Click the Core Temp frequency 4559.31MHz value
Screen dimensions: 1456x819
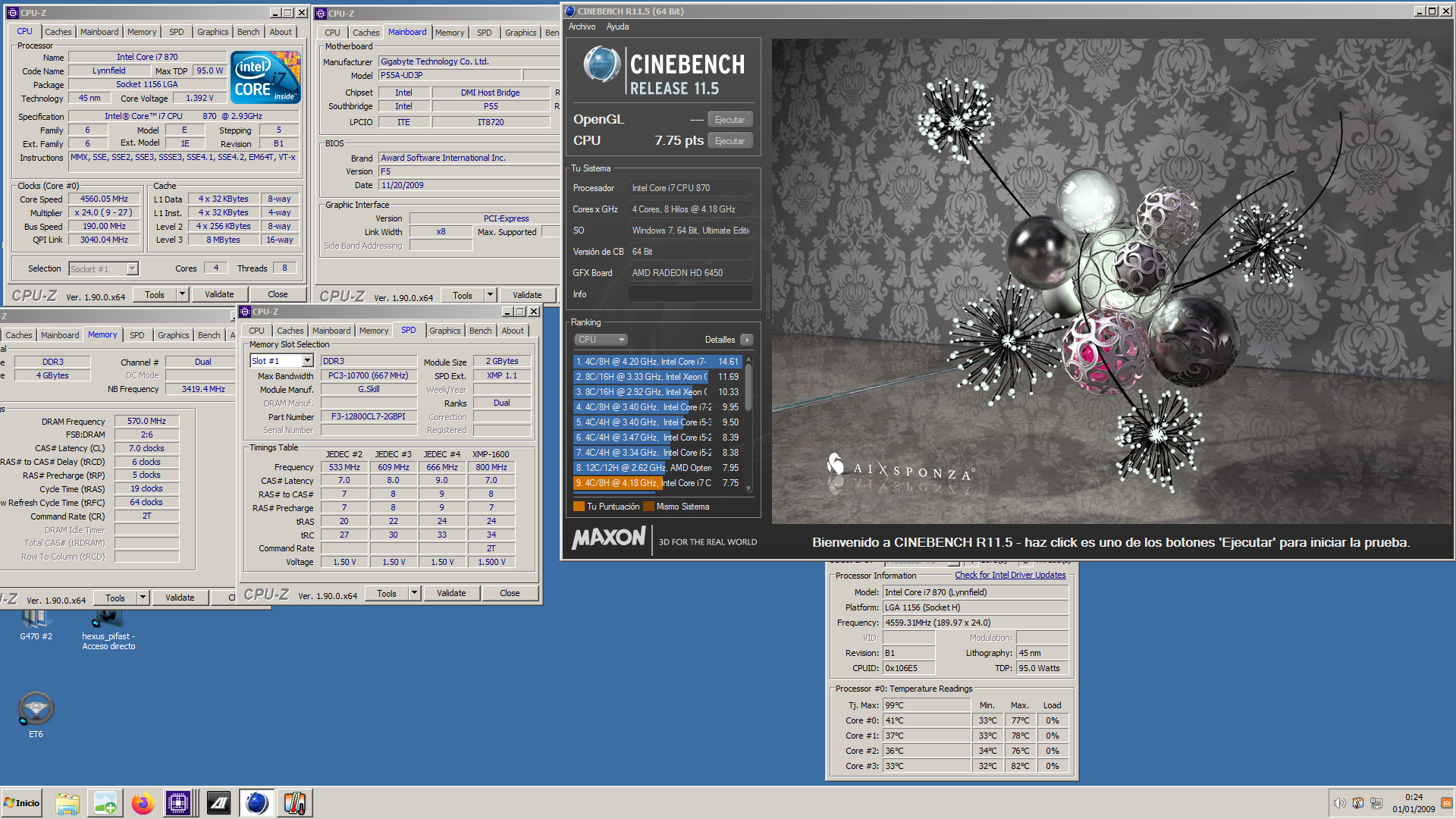975,623
